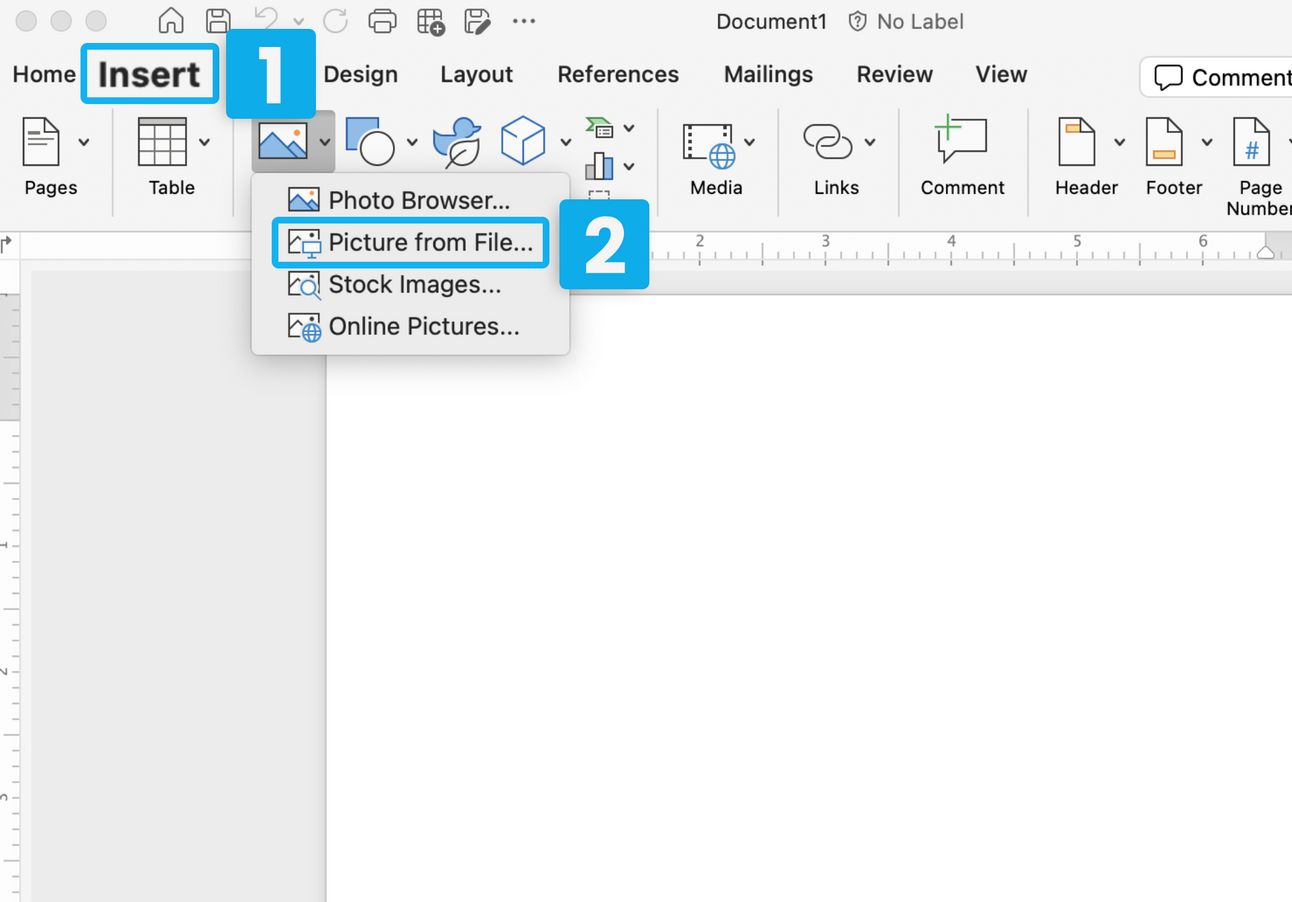This screenshot has height=902, width=1292.
Task: Click the SmartArt icon
Action: coord(599,128)
